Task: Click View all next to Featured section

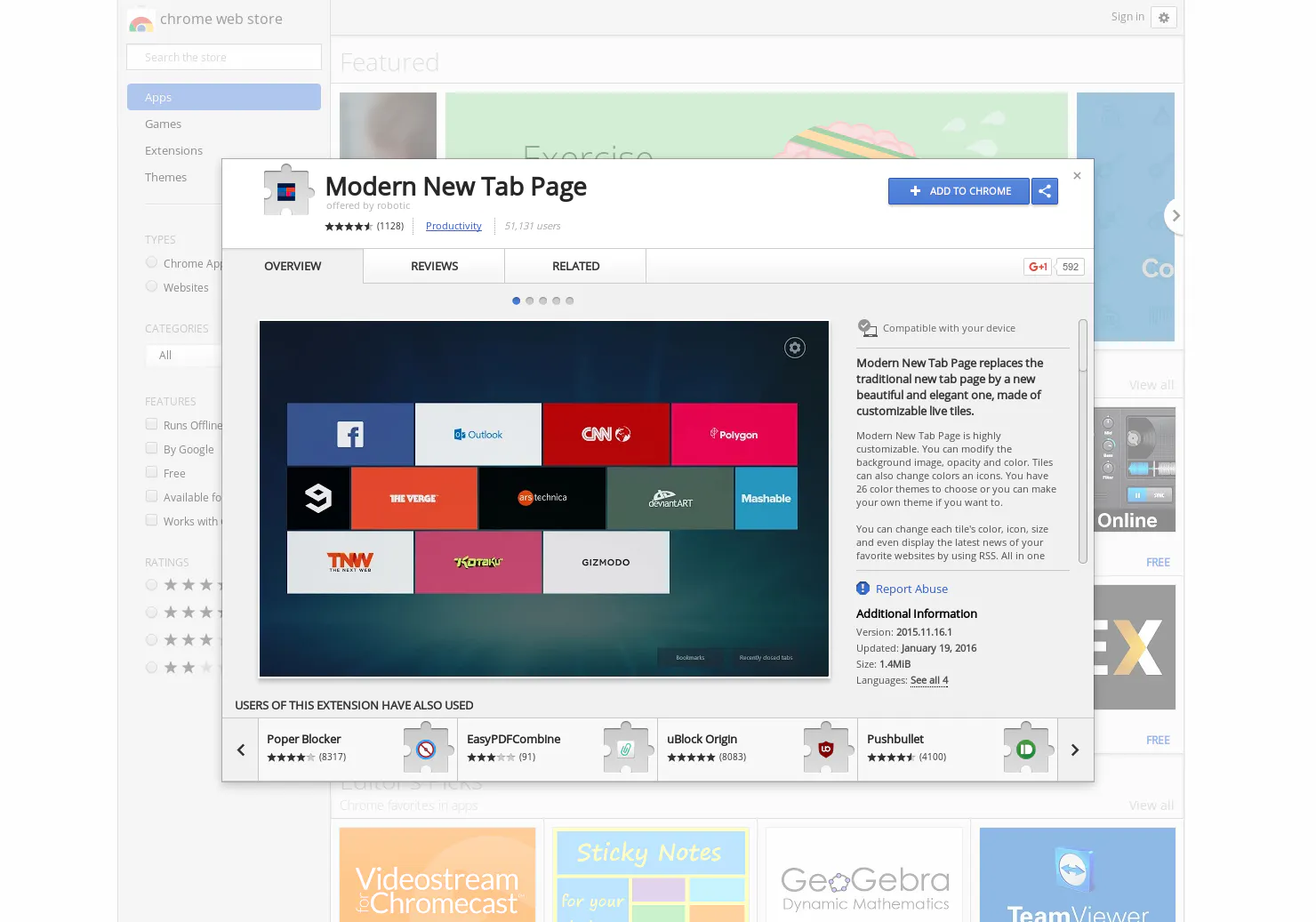Action: click(x=1151, y=385)
